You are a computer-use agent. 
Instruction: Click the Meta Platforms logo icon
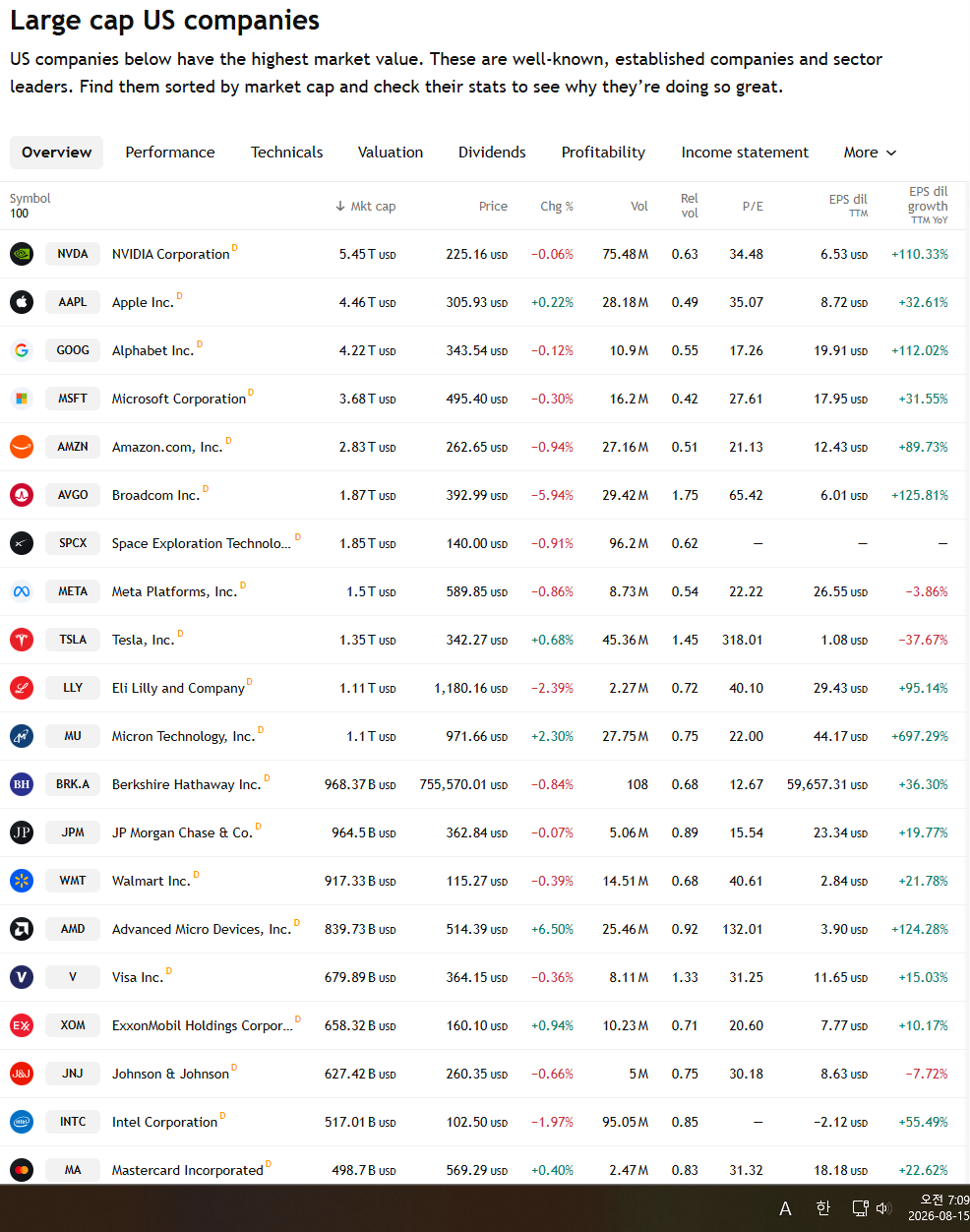click(22, 591)
